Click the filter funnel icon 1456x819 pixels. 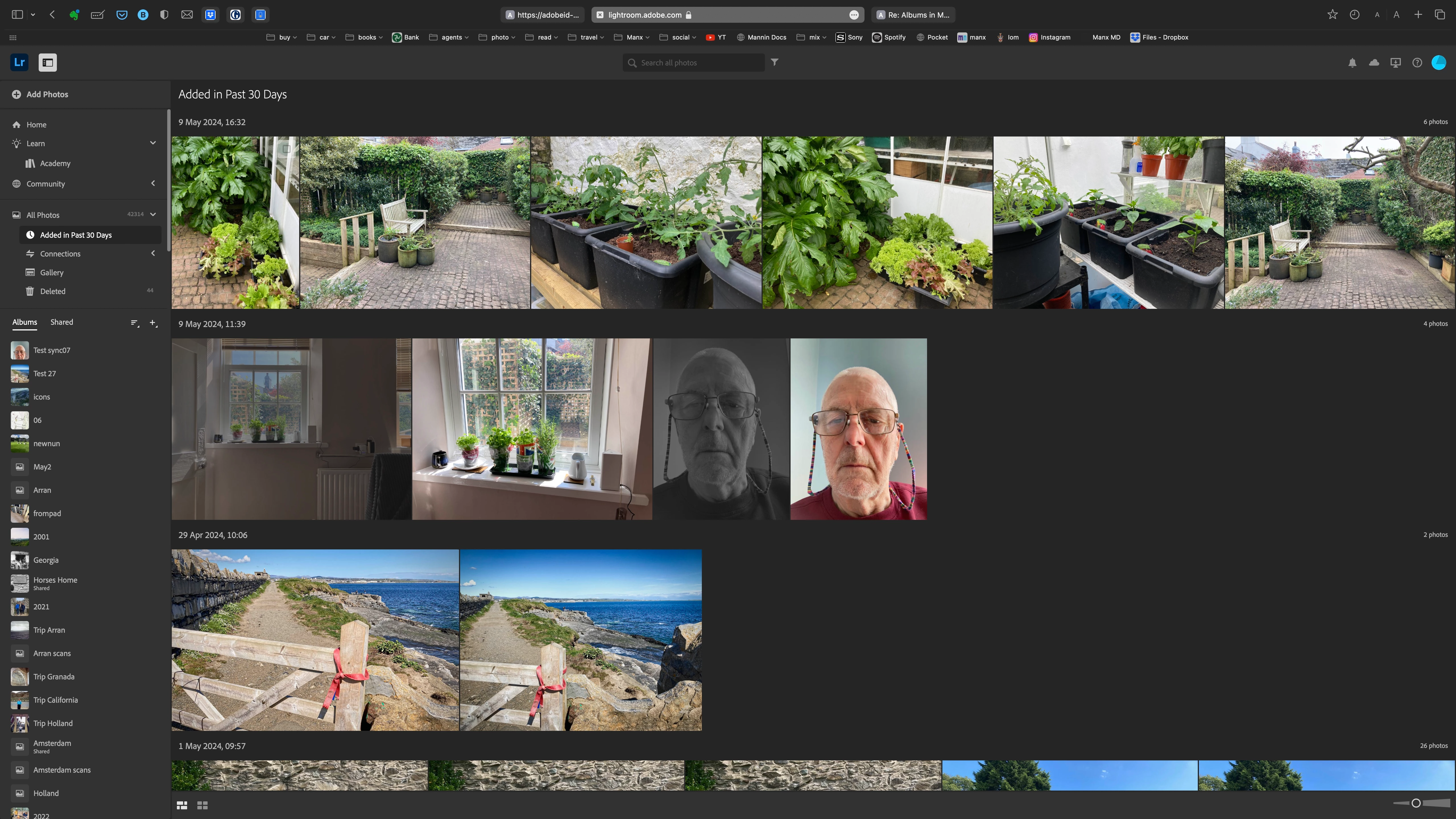click(774, 62)
